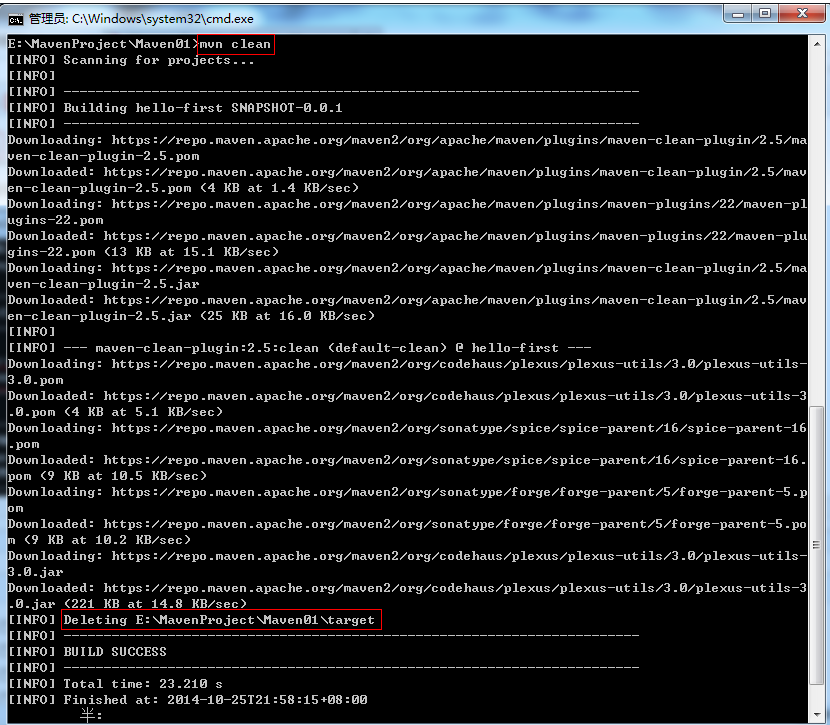Maximize the cmd.exe window
Image resolution: width=830 pixels, height=725 pixels.
(764, 14)
